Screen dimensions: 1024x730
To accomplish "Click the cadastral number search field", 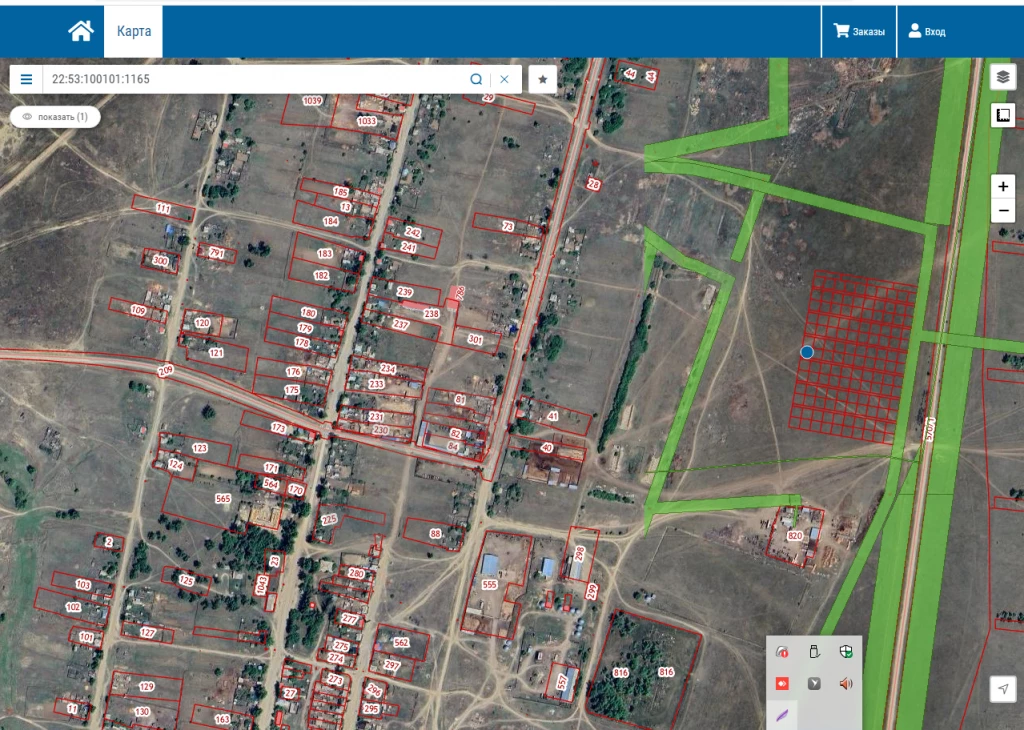I will point(250,79).
